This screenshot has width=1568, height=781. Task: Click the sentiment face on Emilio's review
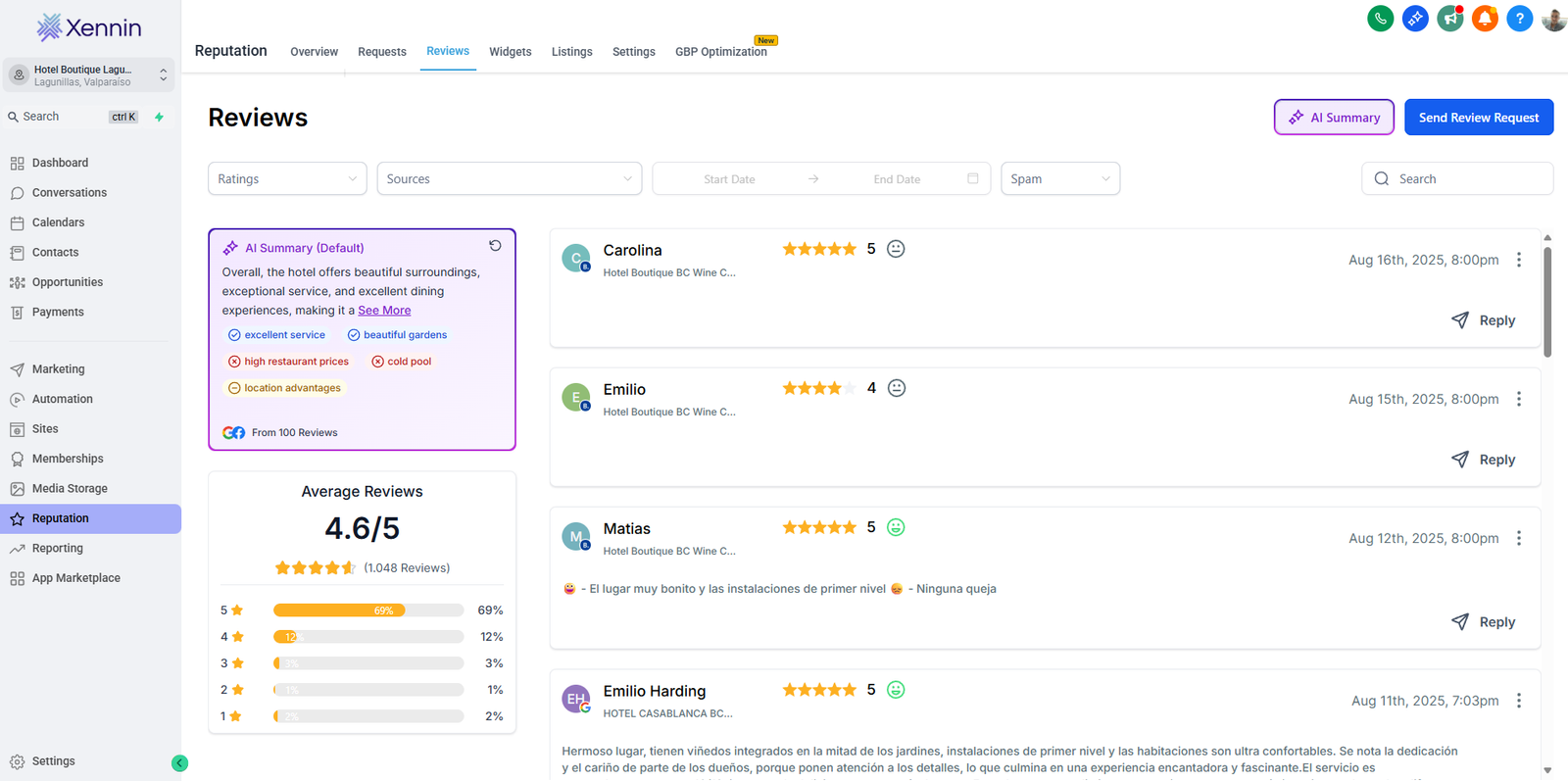tap(896, 388)
